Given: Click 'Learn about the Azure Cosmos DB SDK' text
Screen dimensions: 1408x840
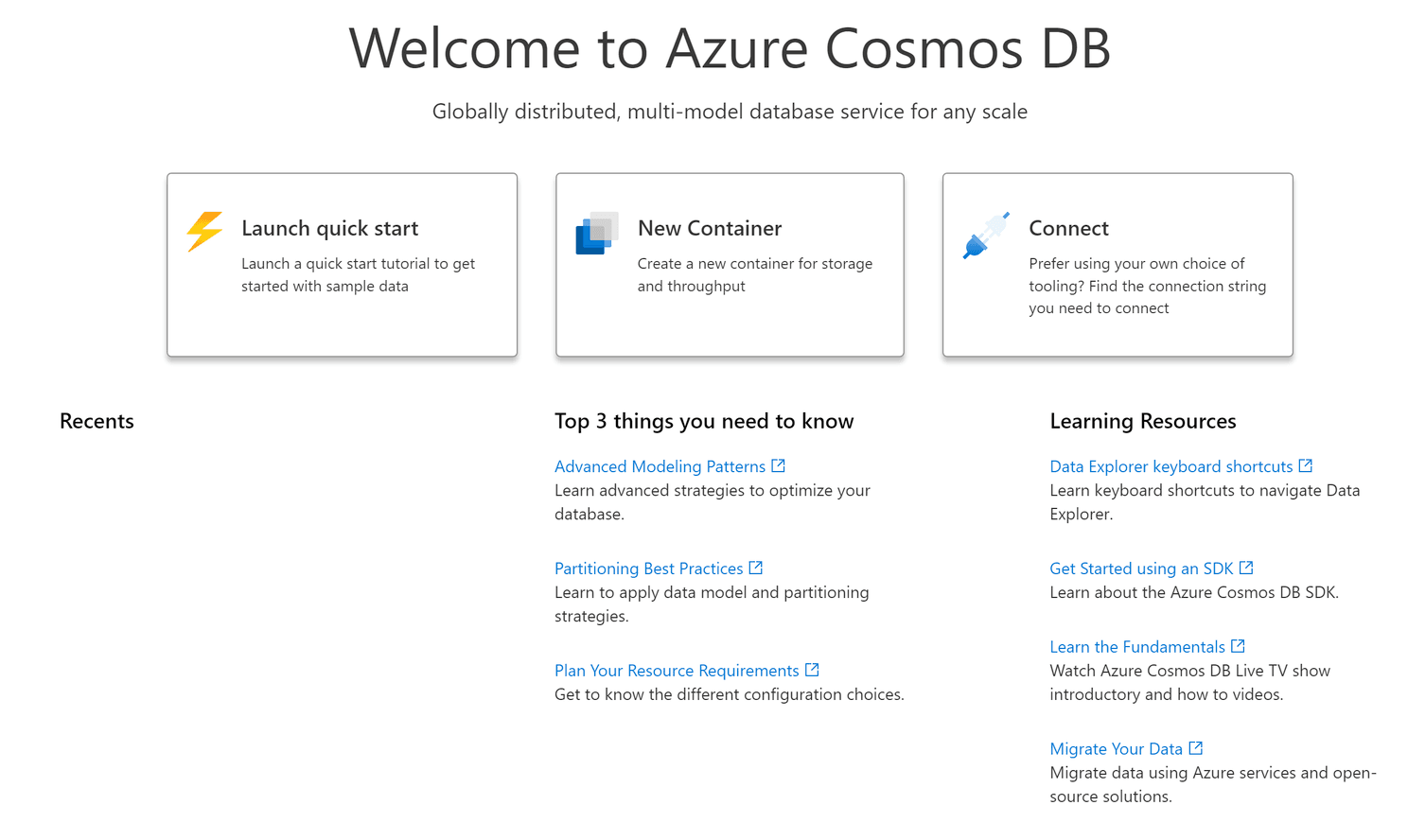Looking at the screenshot, I should pyautogui.click(x=1194, y=592).
